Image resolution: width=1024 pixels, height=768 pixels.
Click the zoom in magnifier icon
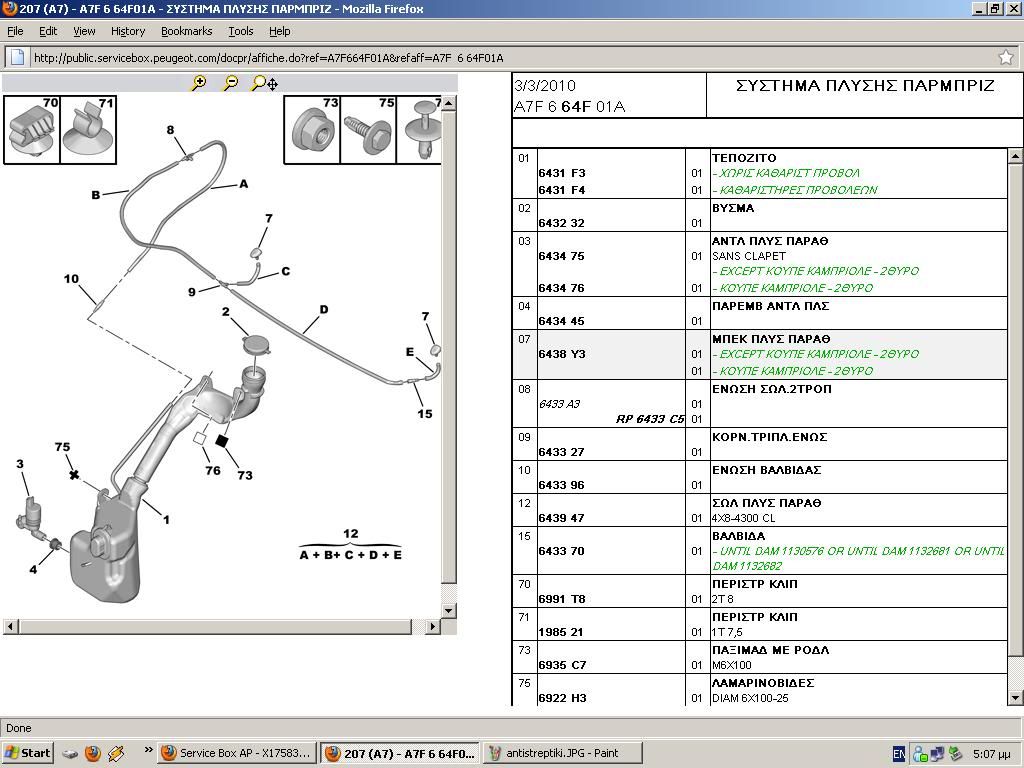click(199, 83)
